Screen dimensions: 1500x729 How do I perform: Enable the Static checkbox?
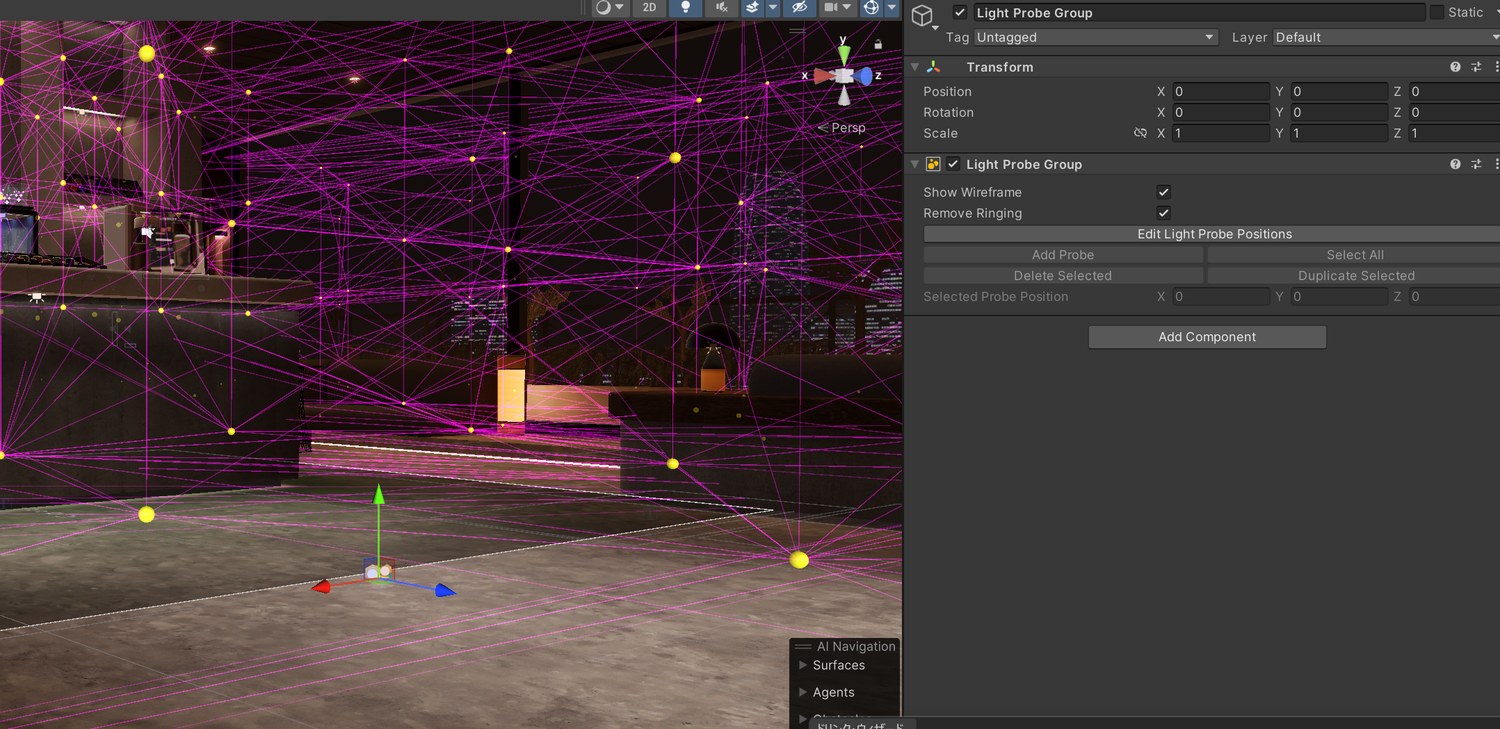pos(1437,12)
